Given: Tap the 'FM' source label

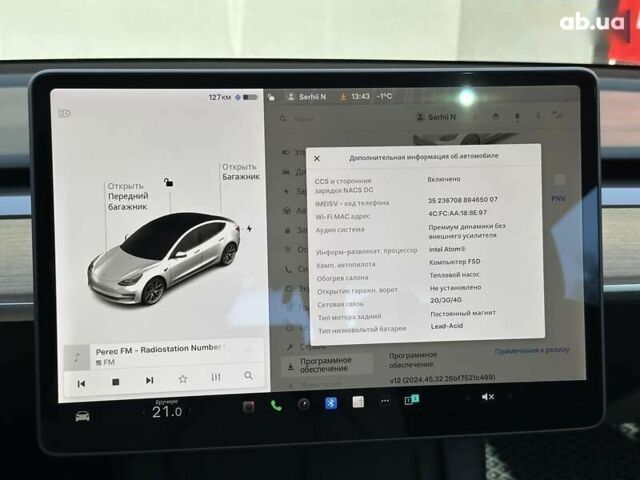Looking at the screenshot, I should click(105, 362).
